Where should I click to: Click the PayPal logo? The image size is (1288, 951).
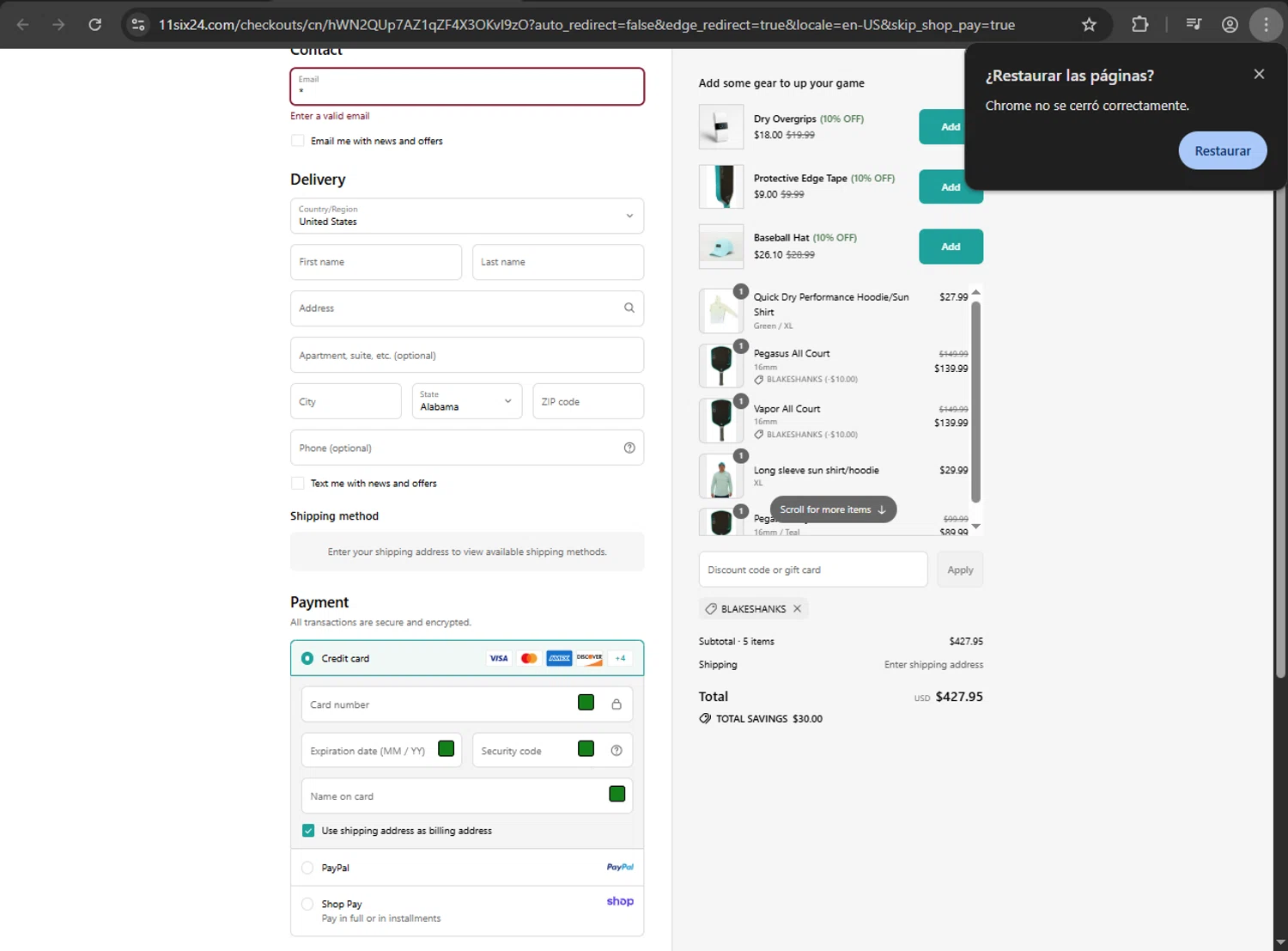click(620, 867)
